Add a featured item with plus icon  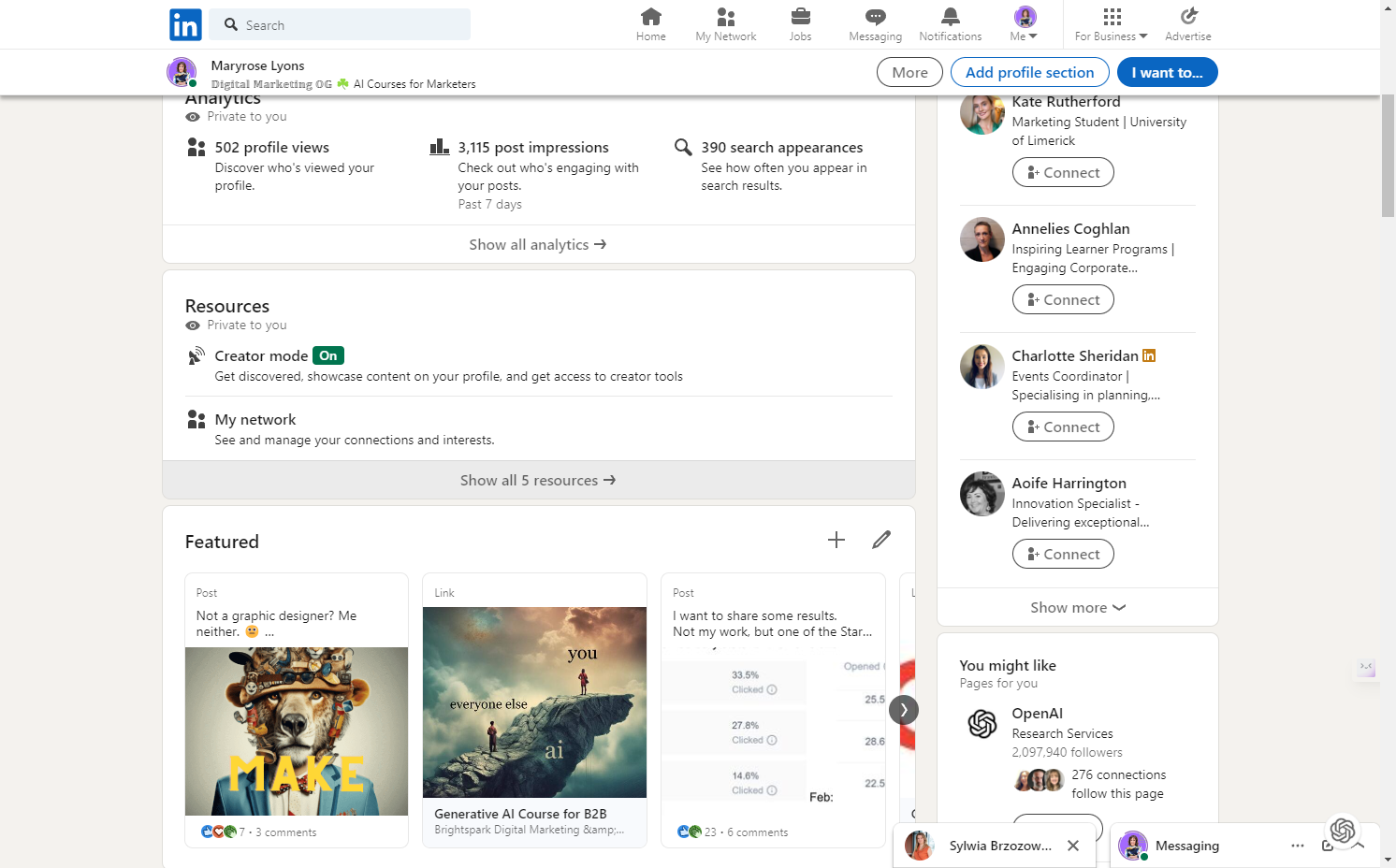click(836, 540)
